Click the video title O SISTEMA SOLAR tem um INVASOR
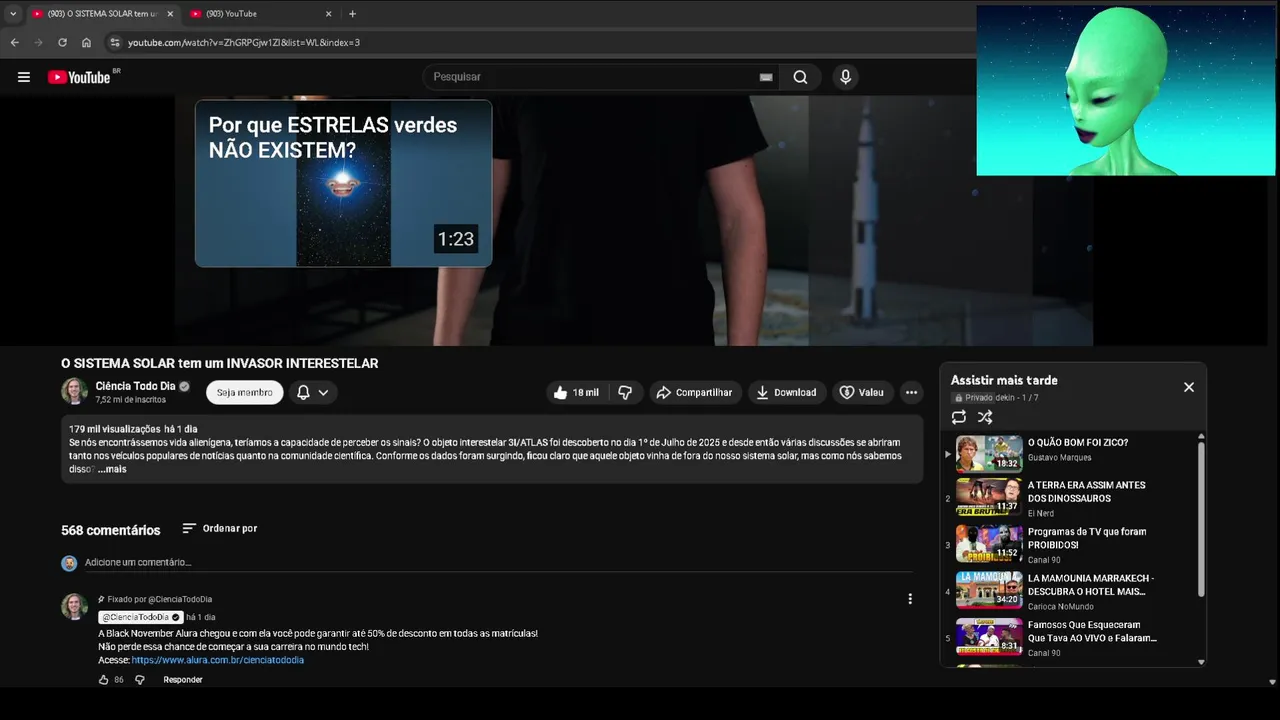The image size is (1280, 720). tap(220, 363)
